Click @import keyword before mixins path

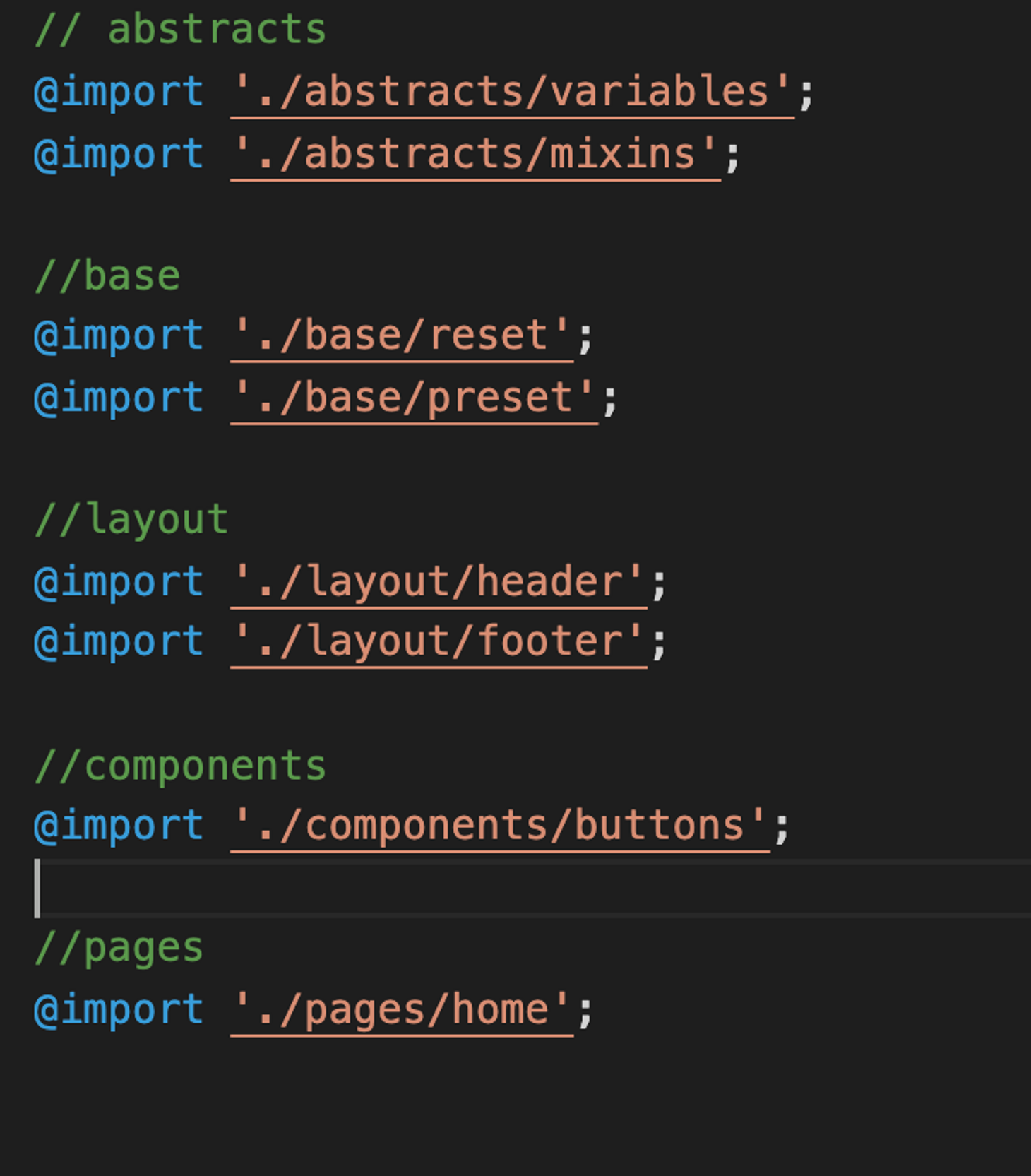coord(119,154)
